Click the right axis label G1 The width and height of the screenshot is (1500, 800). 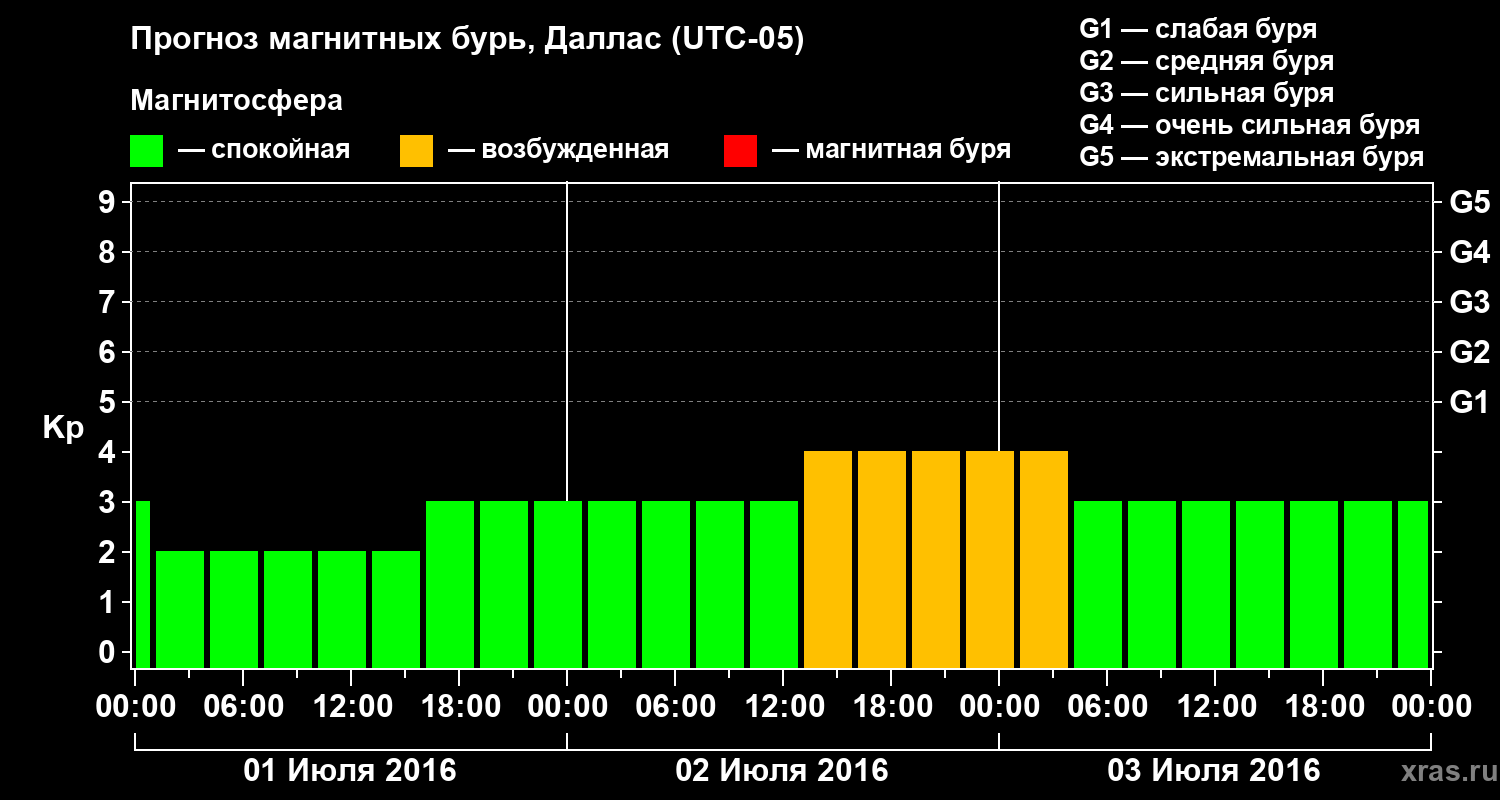tap(1469, 402)
